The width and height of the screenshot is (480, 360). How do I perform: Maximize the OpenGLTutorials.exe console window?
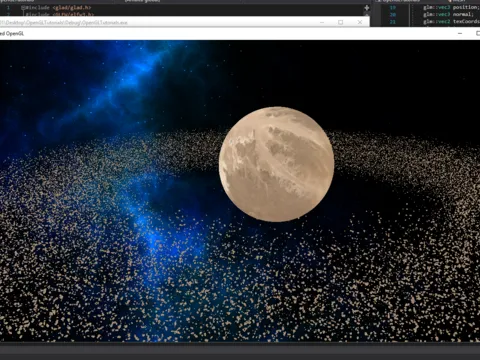340,22
